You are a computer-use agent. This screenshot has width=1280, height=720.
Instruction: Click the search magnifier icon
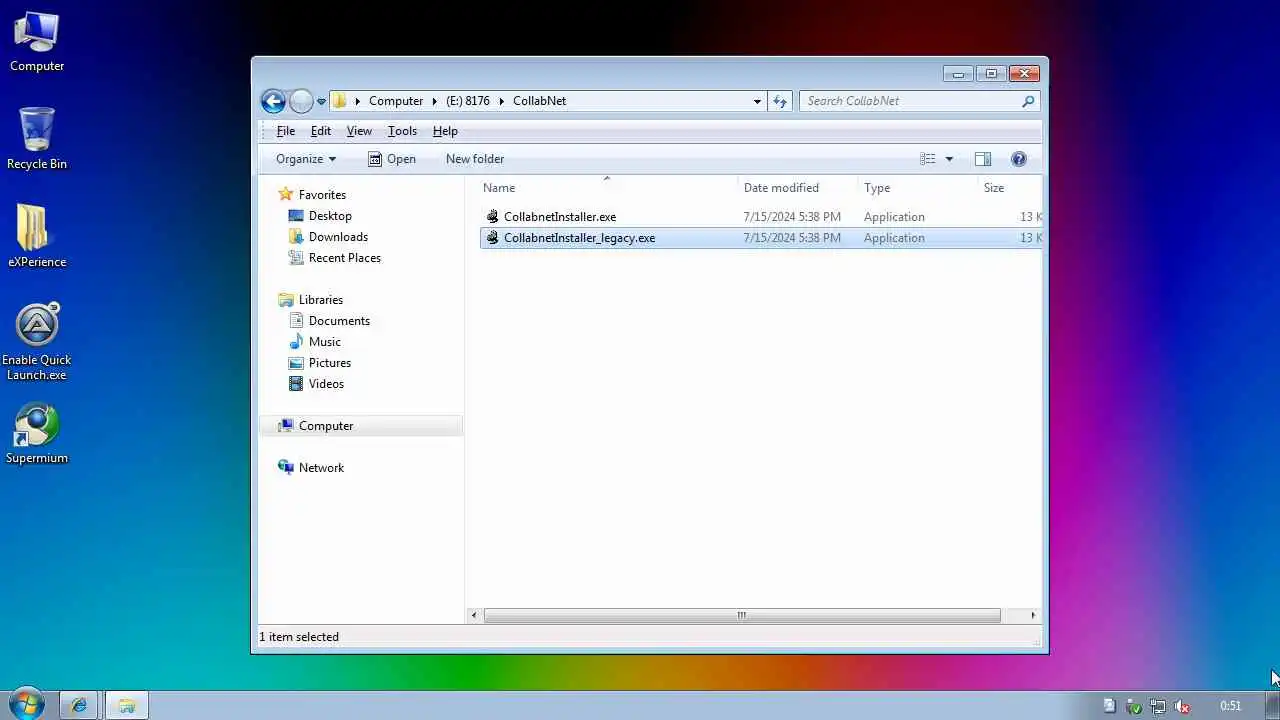[1028, 101]
